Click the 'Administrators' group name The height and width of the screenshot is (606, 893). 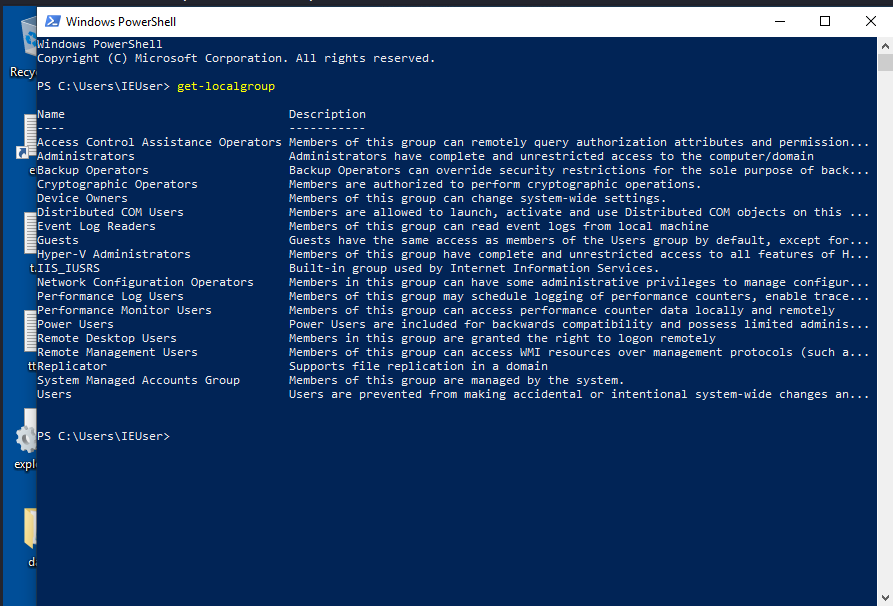[86, 156]
